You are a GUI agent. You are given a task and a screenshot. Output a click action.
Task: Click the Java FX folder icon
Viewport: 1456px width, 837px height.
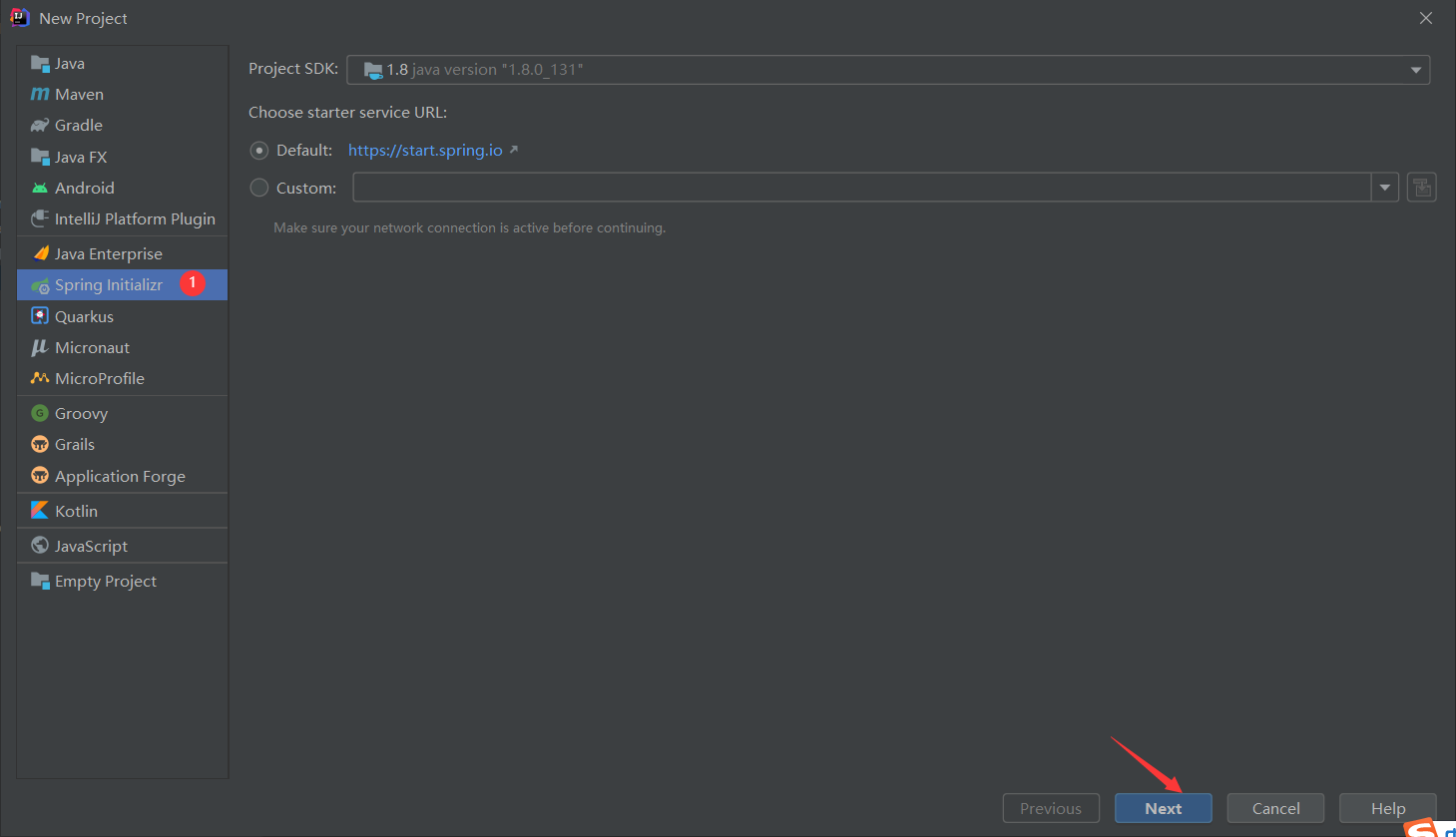(x=40, y=157)
